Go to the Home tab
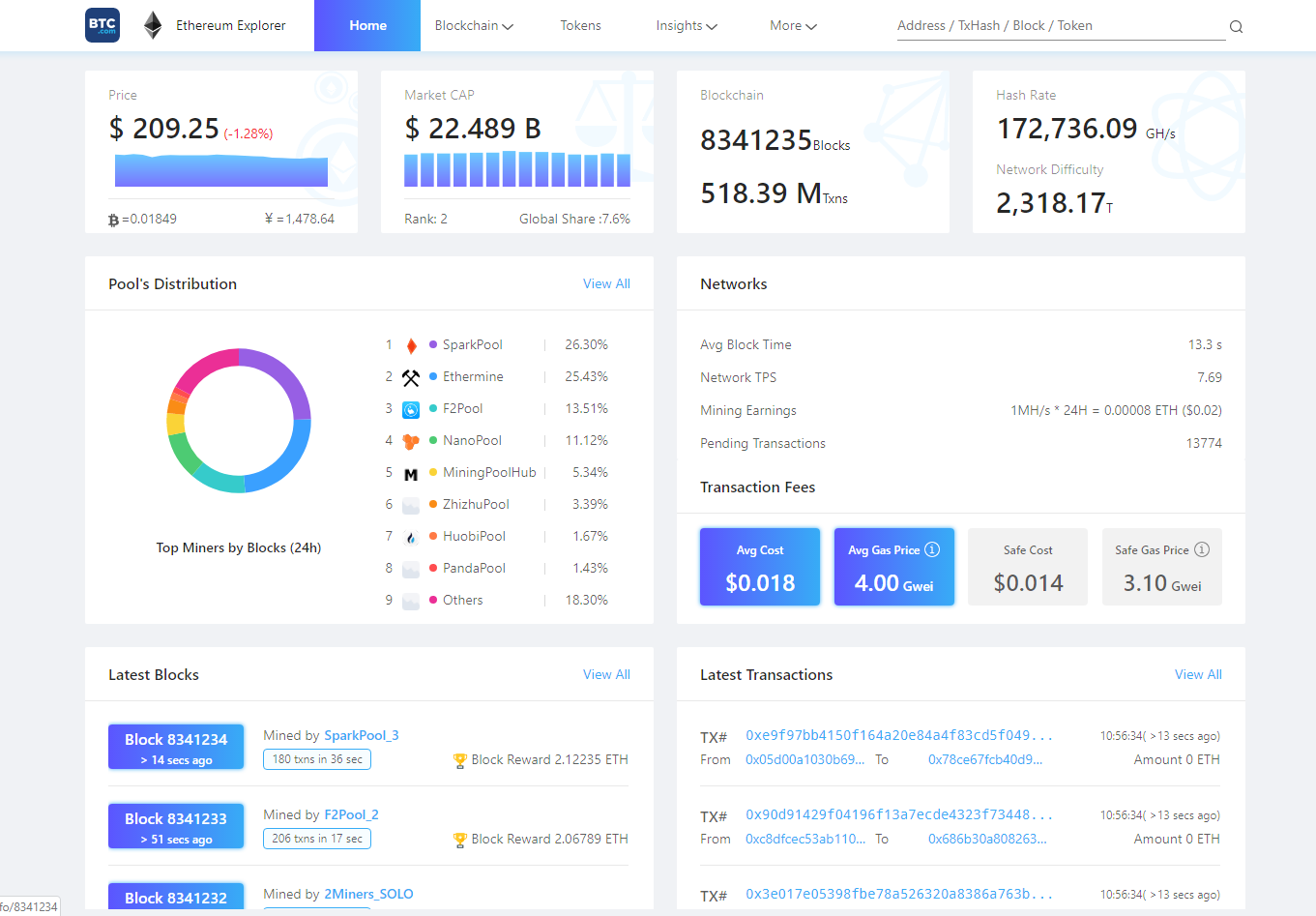This screenshot has width=1316, height=916. 367,25
